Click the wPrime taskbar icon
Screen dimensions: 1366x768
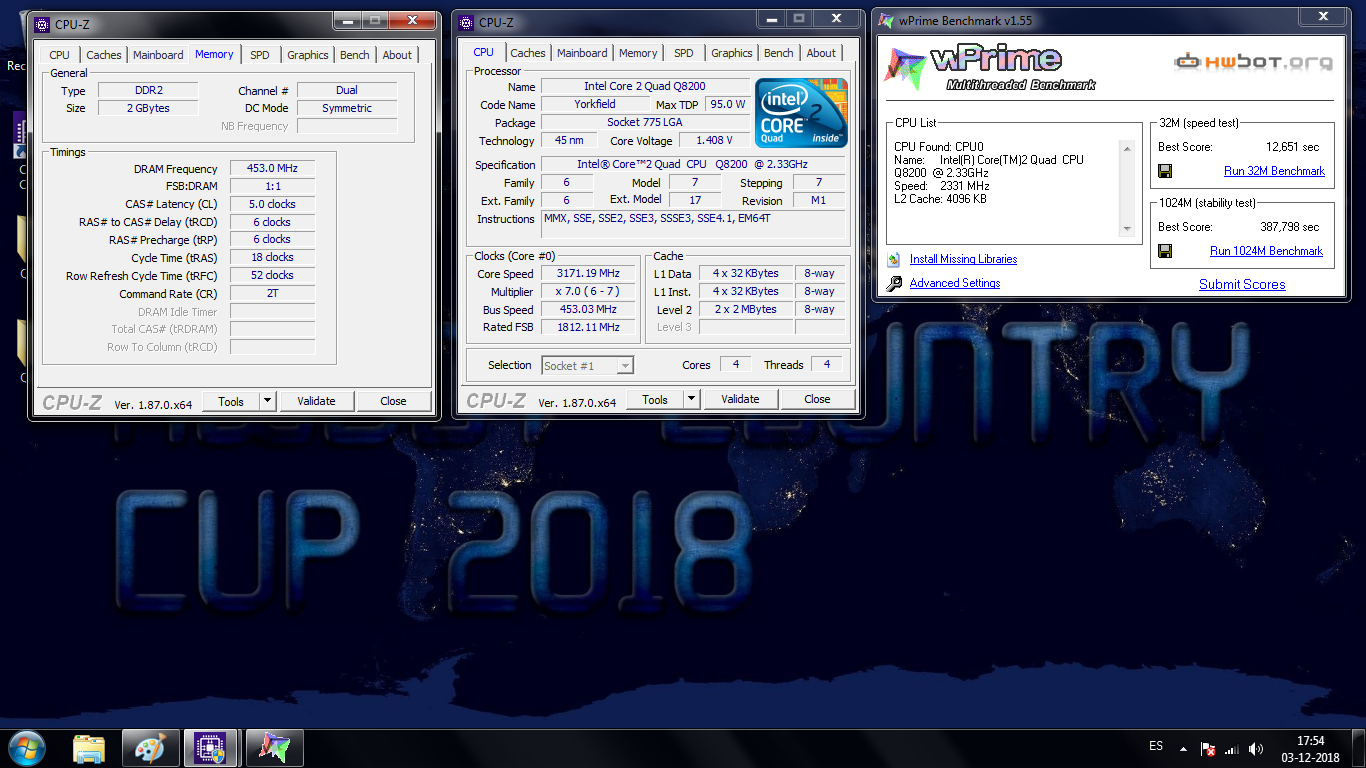click(x=273, y=748)
